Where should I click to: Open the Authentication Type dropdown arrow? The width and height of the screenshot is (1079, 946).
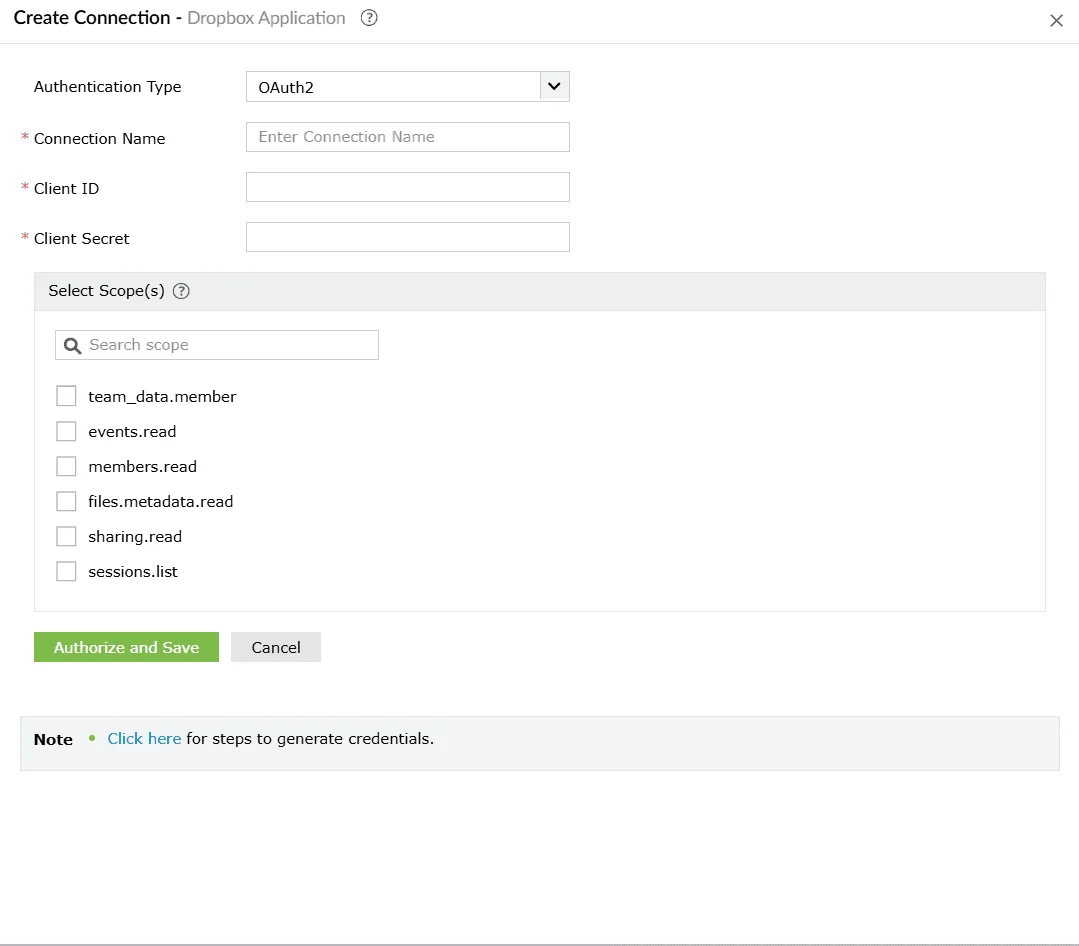[x=554, y=87]
